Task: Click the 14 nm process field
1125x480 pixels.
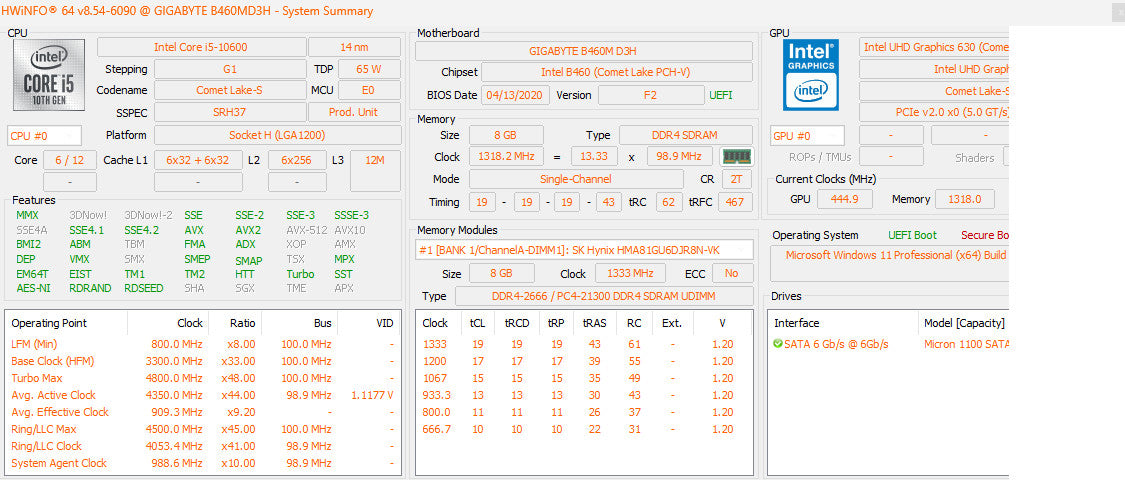Action: [x=354, y=47]
